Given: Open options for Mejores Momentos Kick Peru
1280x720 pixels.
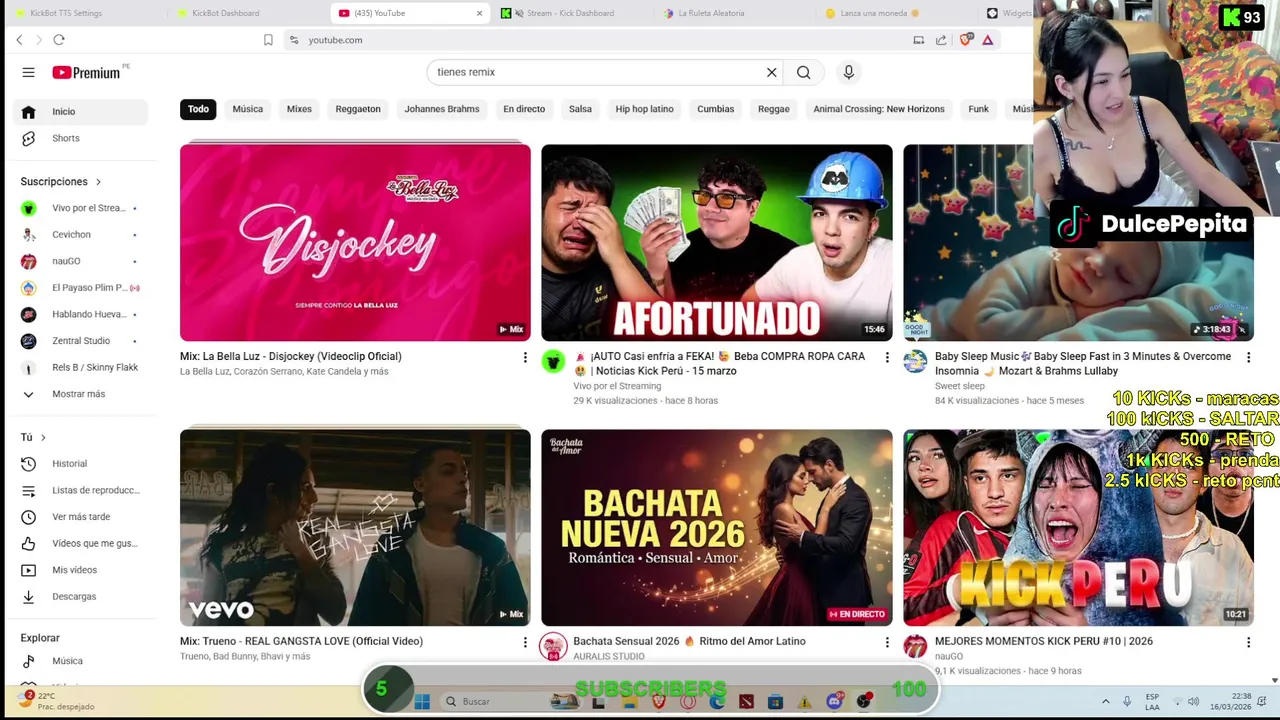Looking at the screenshot, I should pos(1248,642).
